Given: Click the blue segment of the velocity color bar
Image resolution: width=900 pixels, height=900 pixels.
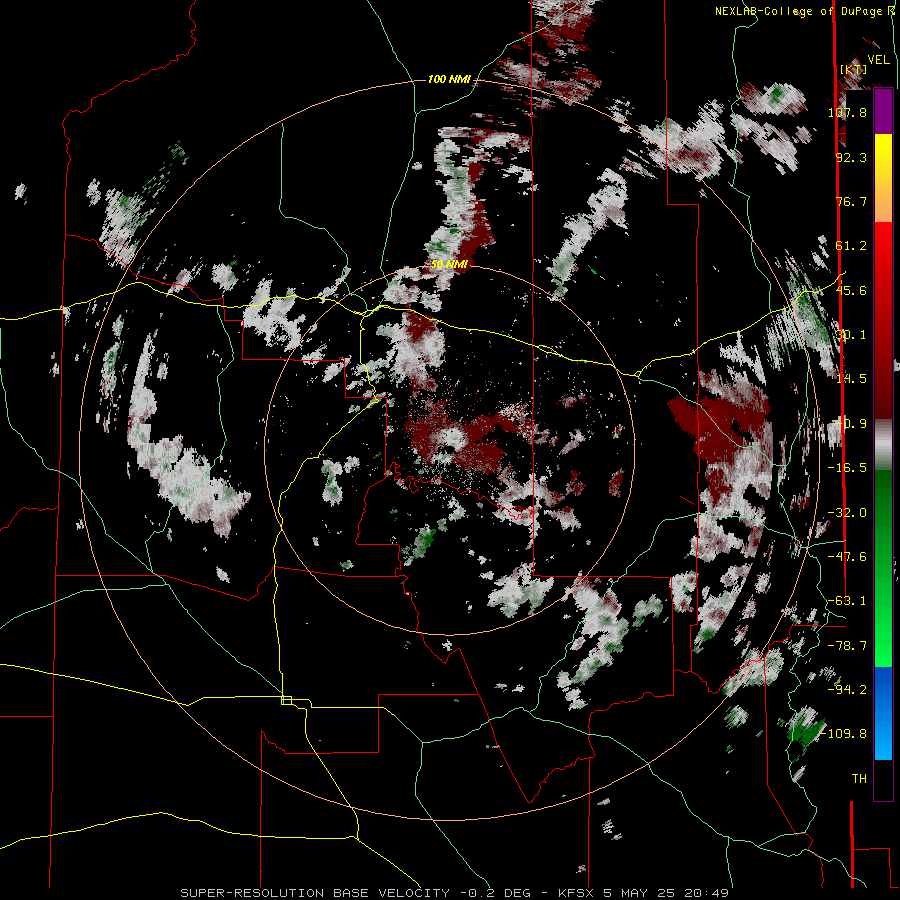Looking at the screenshot, I should (x=883, y=713).
